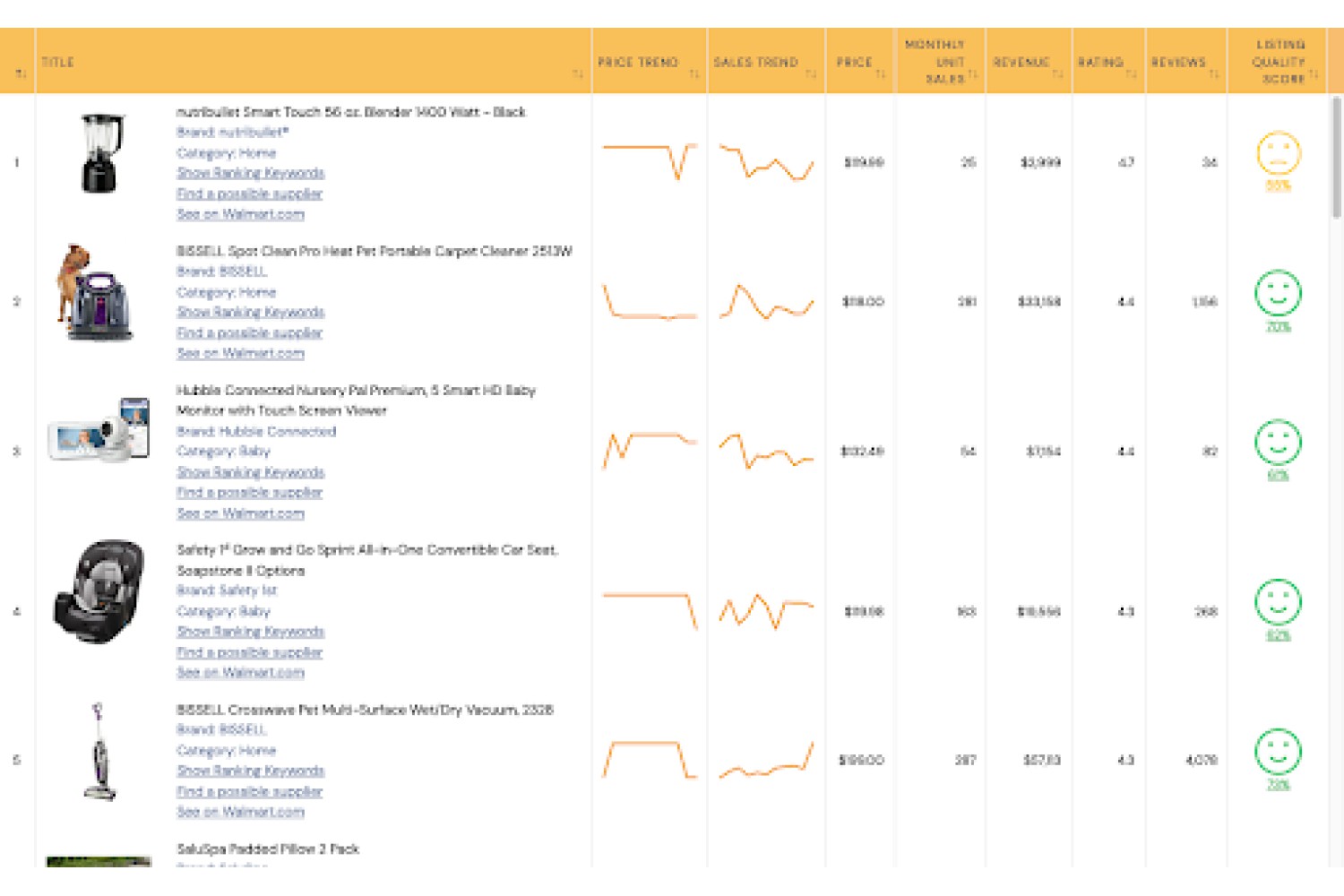The width and height of the screenshot is (1344, 896).
Task: Click the Revenue column sort icon
Action: (x=1057, y=73)
